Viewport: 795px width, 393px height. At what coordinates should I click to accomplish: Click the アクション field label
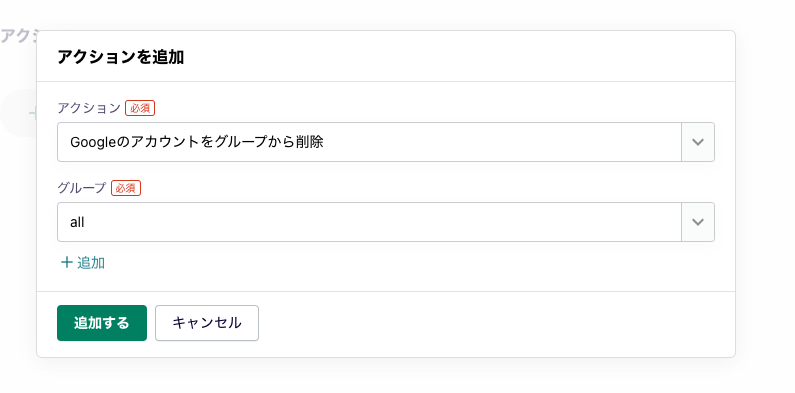click(x=89, y=108)
